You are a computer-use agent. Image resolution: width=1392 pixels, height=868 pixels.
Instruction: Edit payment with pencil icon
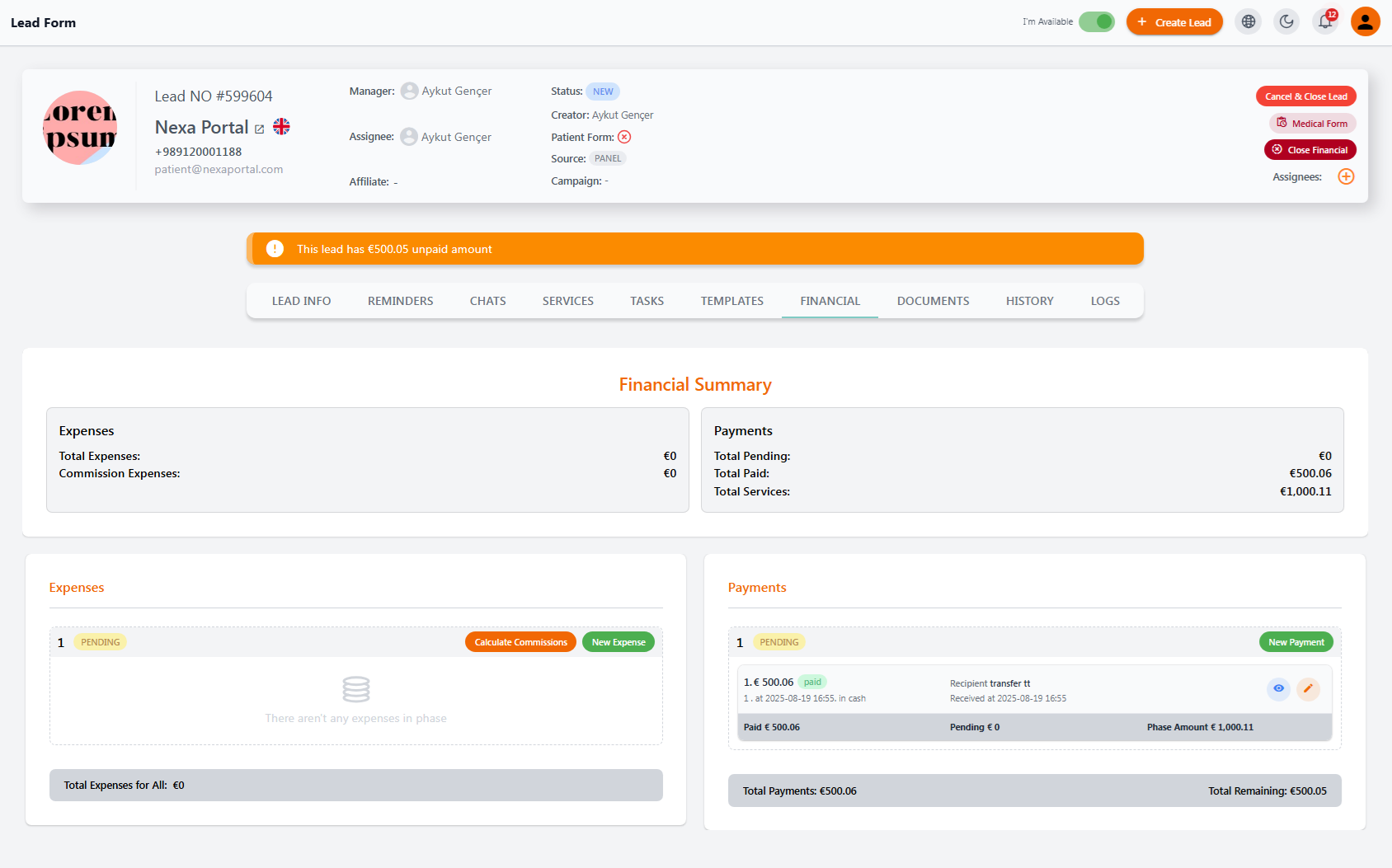[x=1308, y=688]
